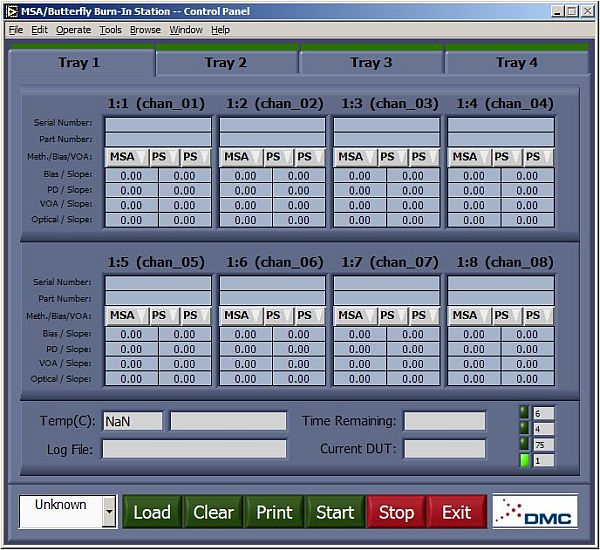The height and width of the screenshot is (550, 600).
Task: Switch to the Tray 1 tab
Action: [81, 62]
